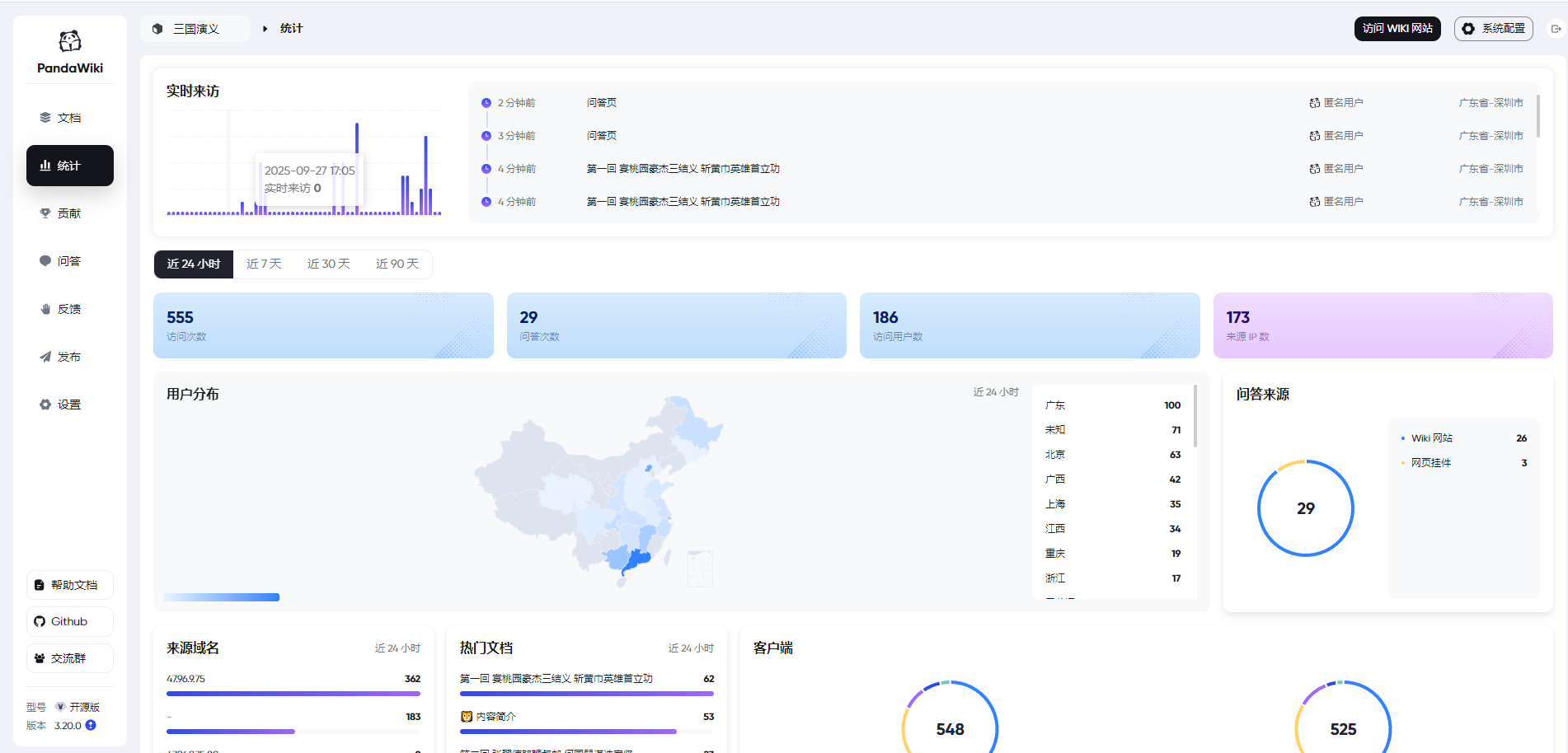Screen dimensions: 1568x753
Task: Open the 文档 documents section
Action: [70, 118]
